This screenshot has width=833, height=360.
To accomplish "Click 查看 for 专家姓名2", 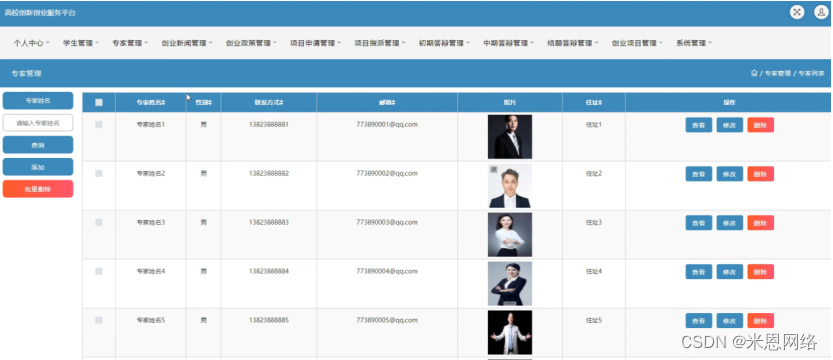I will (699, 174).
